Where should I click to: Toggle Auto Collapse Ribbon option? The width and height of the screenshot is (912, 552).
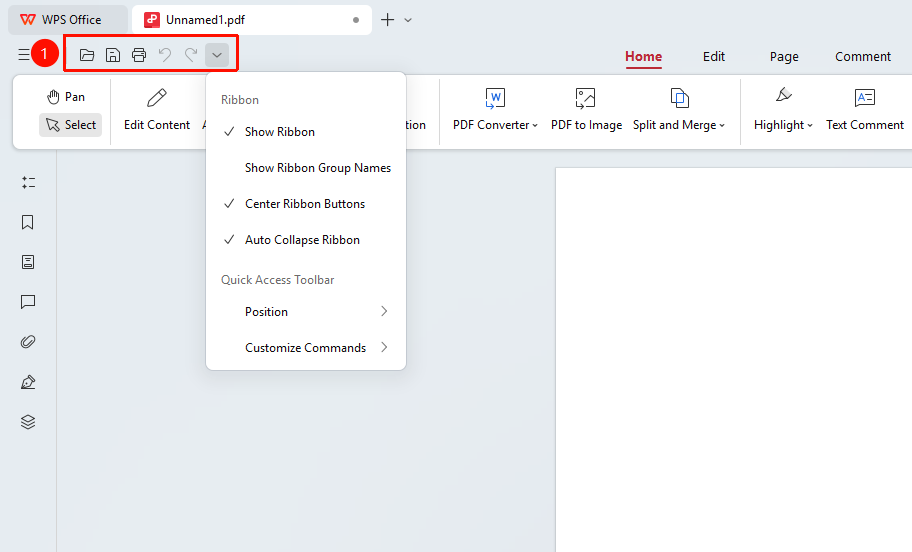point(306,240)
